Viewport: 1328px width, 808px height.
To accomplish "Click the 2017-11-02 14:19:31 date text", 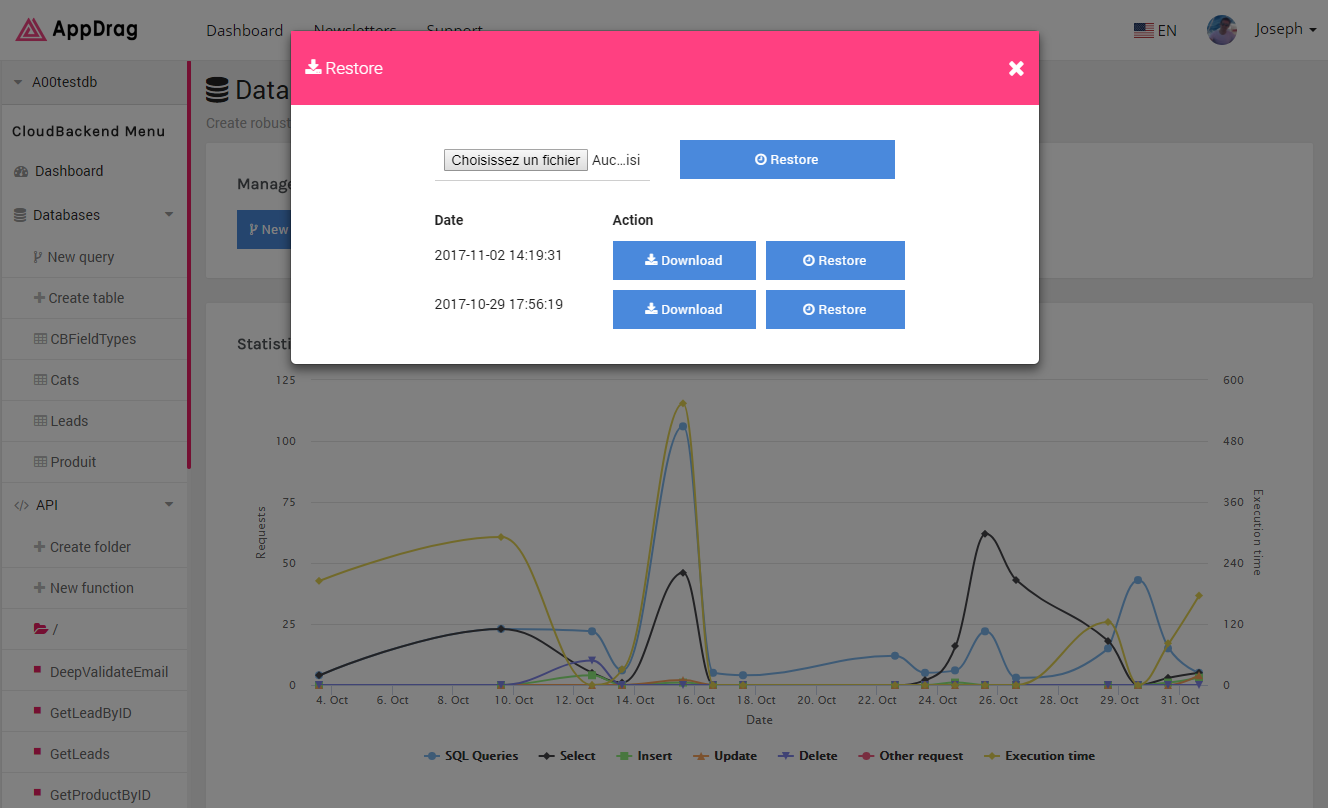I will pyautogui.click(x=498, y=255).
